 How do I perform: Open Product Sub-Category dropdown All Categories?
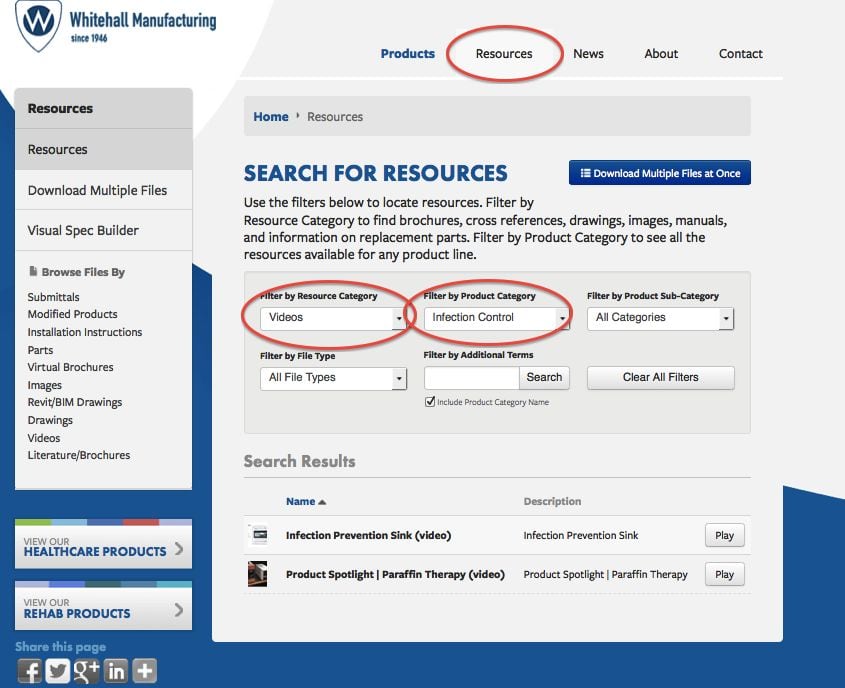(660, 318)
